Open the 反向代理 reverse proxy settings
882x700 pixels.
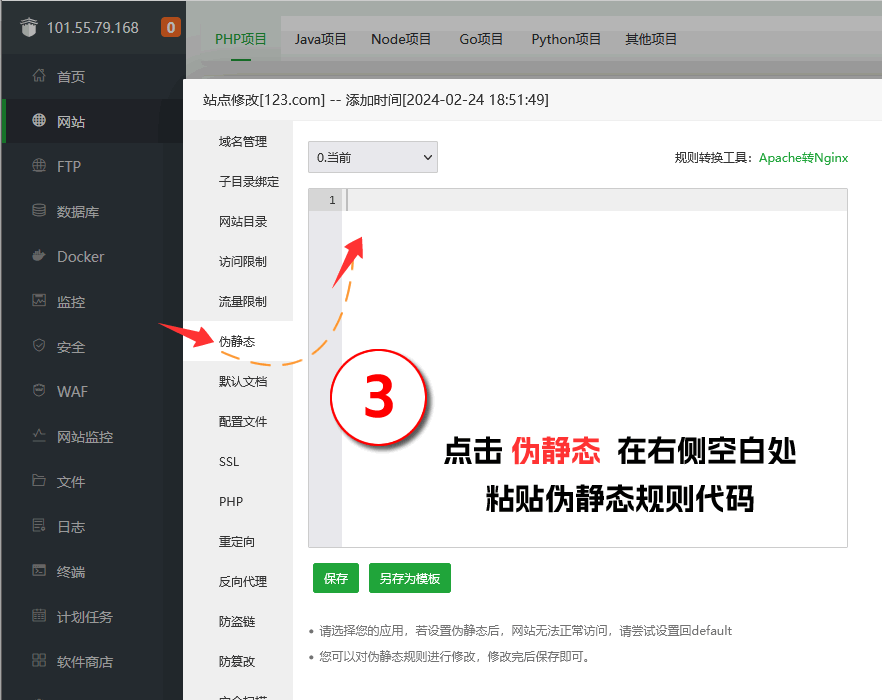click(x=241, y=581)
